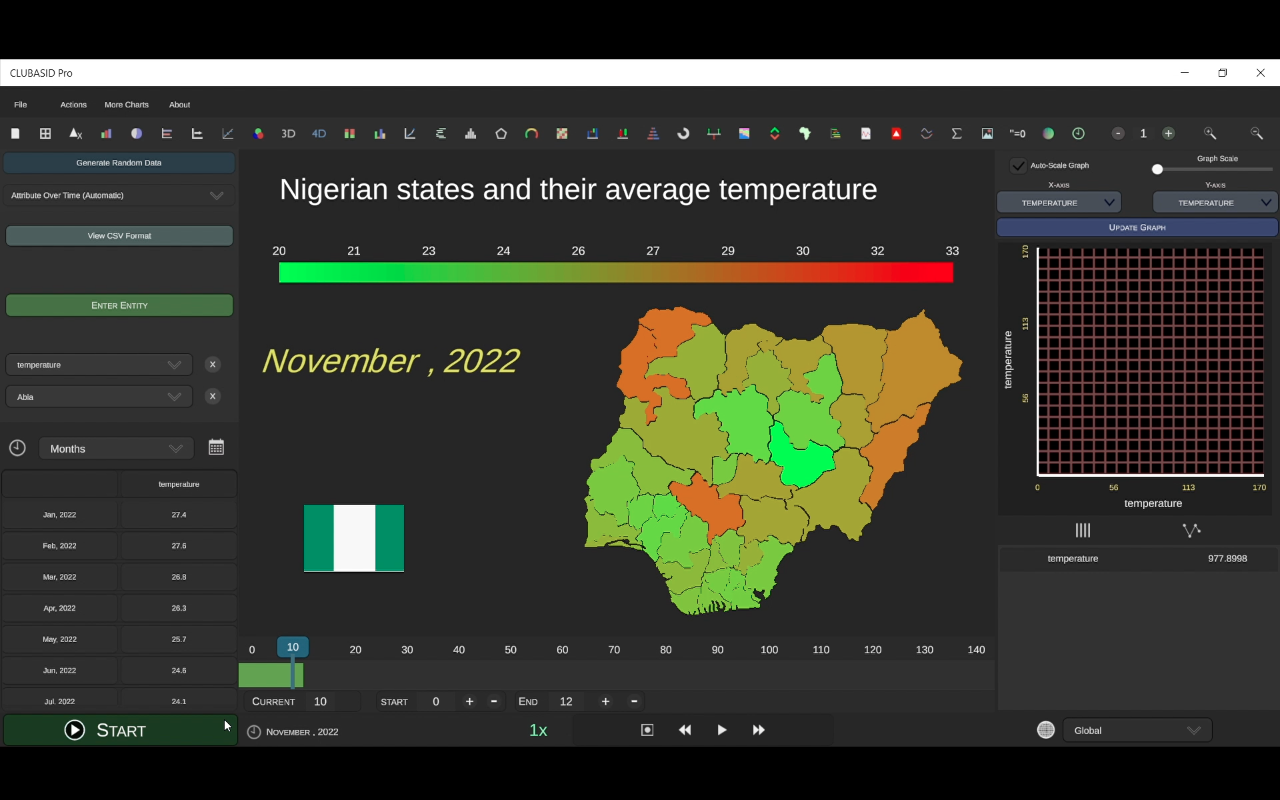Click the zoom in magnifier icon

click(1210, 133)
